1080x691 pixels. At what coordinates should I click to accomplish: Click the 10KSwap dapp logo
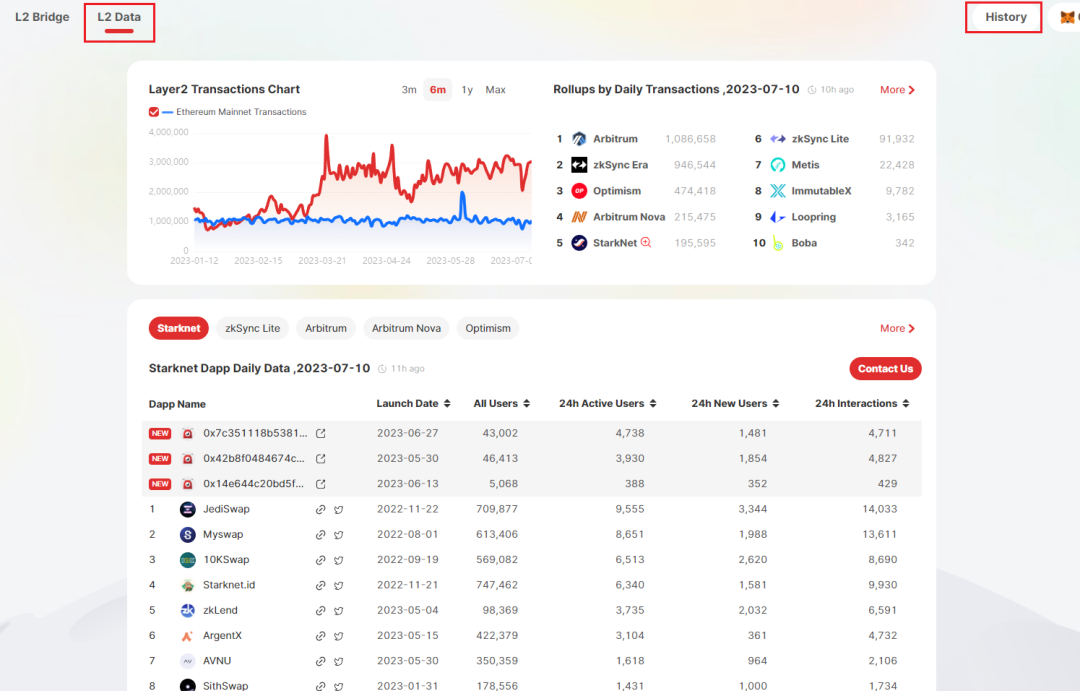(187, 560)
